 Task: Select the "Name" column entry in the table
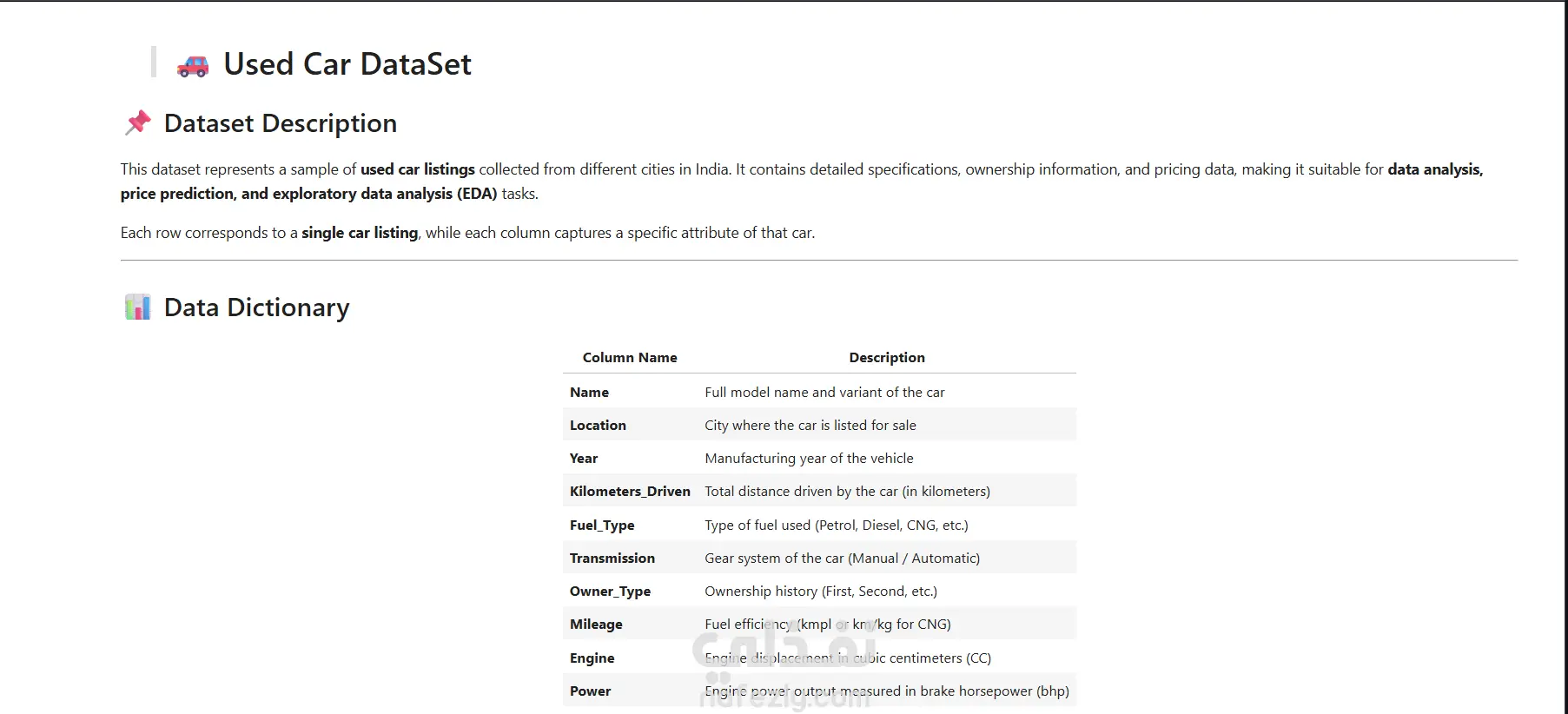coord(589,393)
